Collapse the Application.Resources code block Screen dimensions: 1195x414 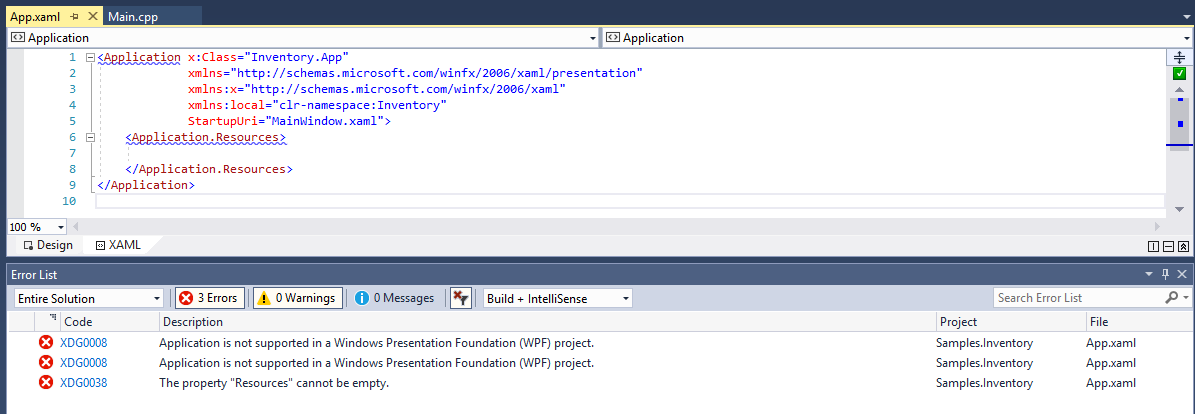click(x=91, y=137)
